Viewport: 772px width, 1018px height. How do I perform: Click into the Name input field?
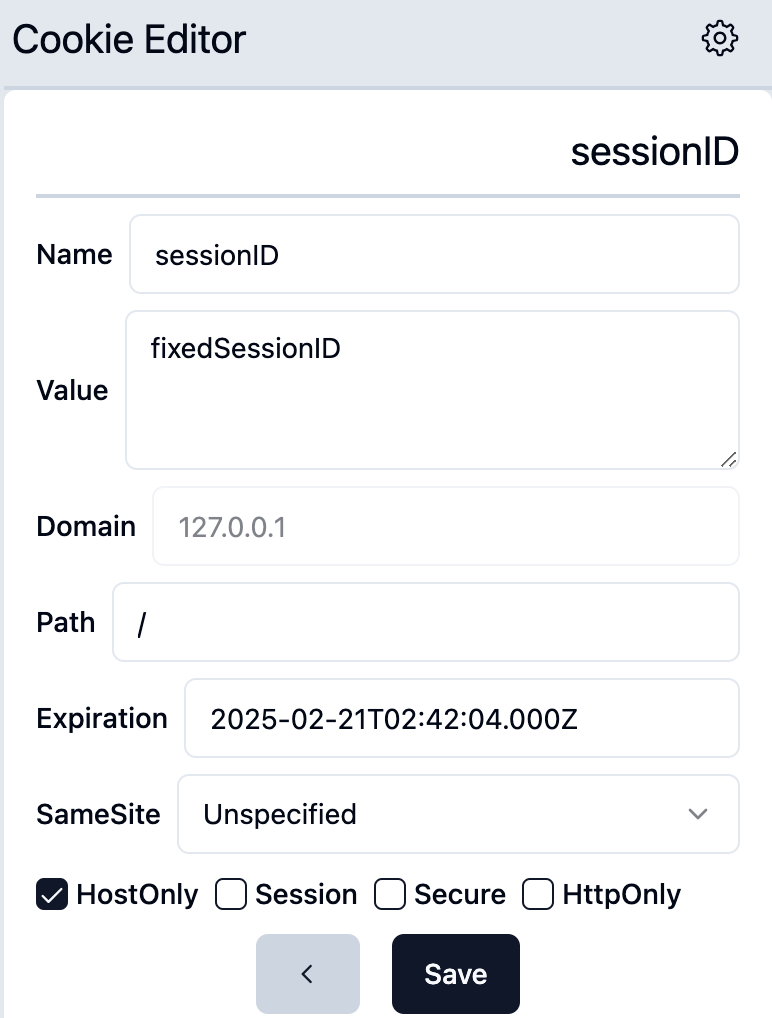[434, 255]
